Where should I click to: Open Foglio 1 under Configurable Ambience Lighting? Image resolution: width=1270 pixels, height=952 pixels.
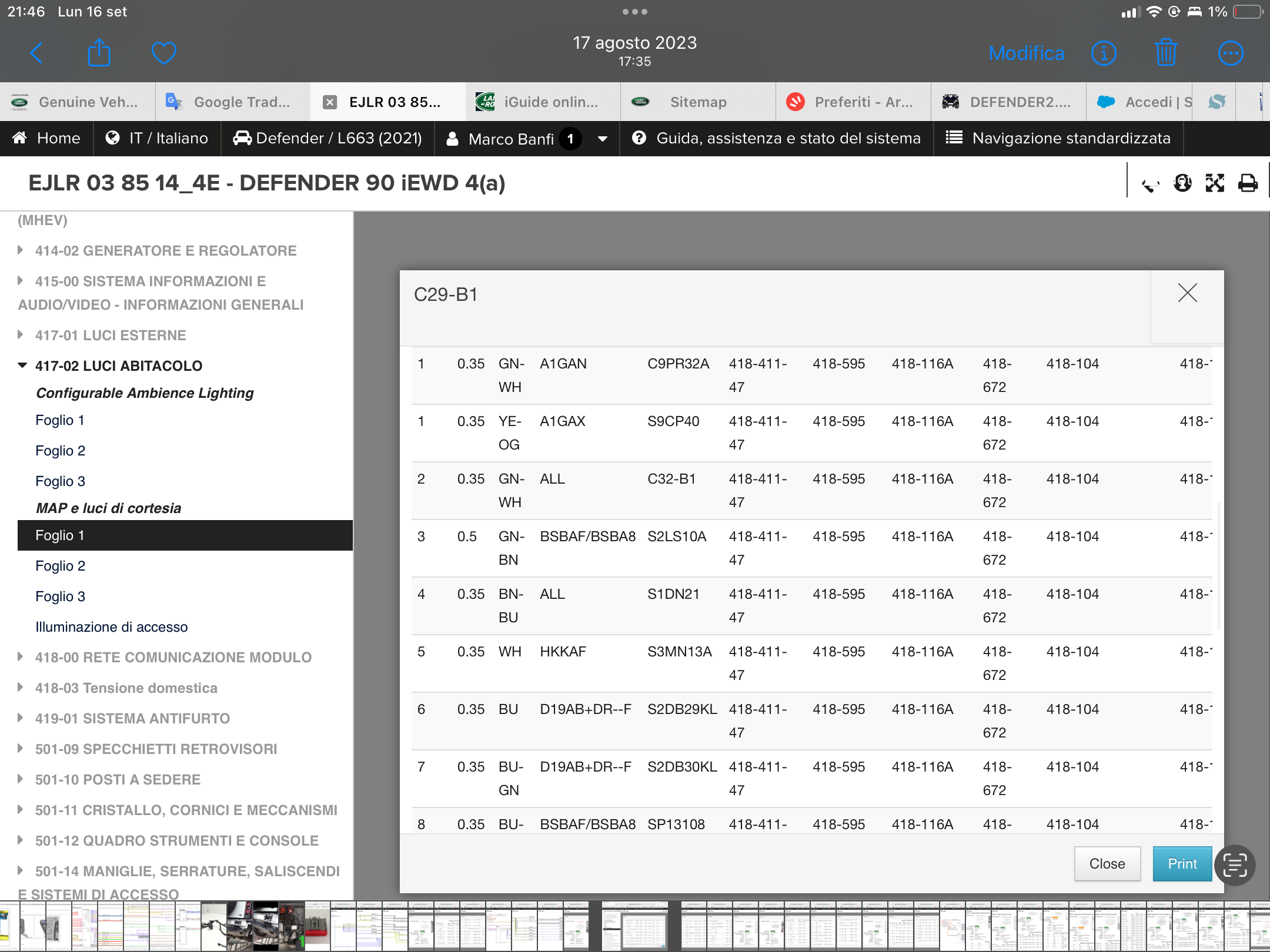click(x=60, y=420)
